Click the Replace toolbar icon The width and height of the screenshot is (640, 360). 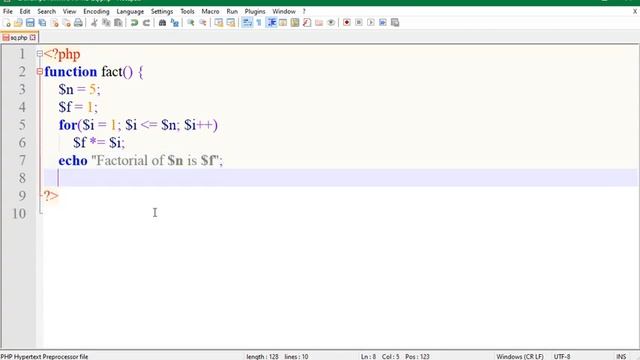(175, 23)
